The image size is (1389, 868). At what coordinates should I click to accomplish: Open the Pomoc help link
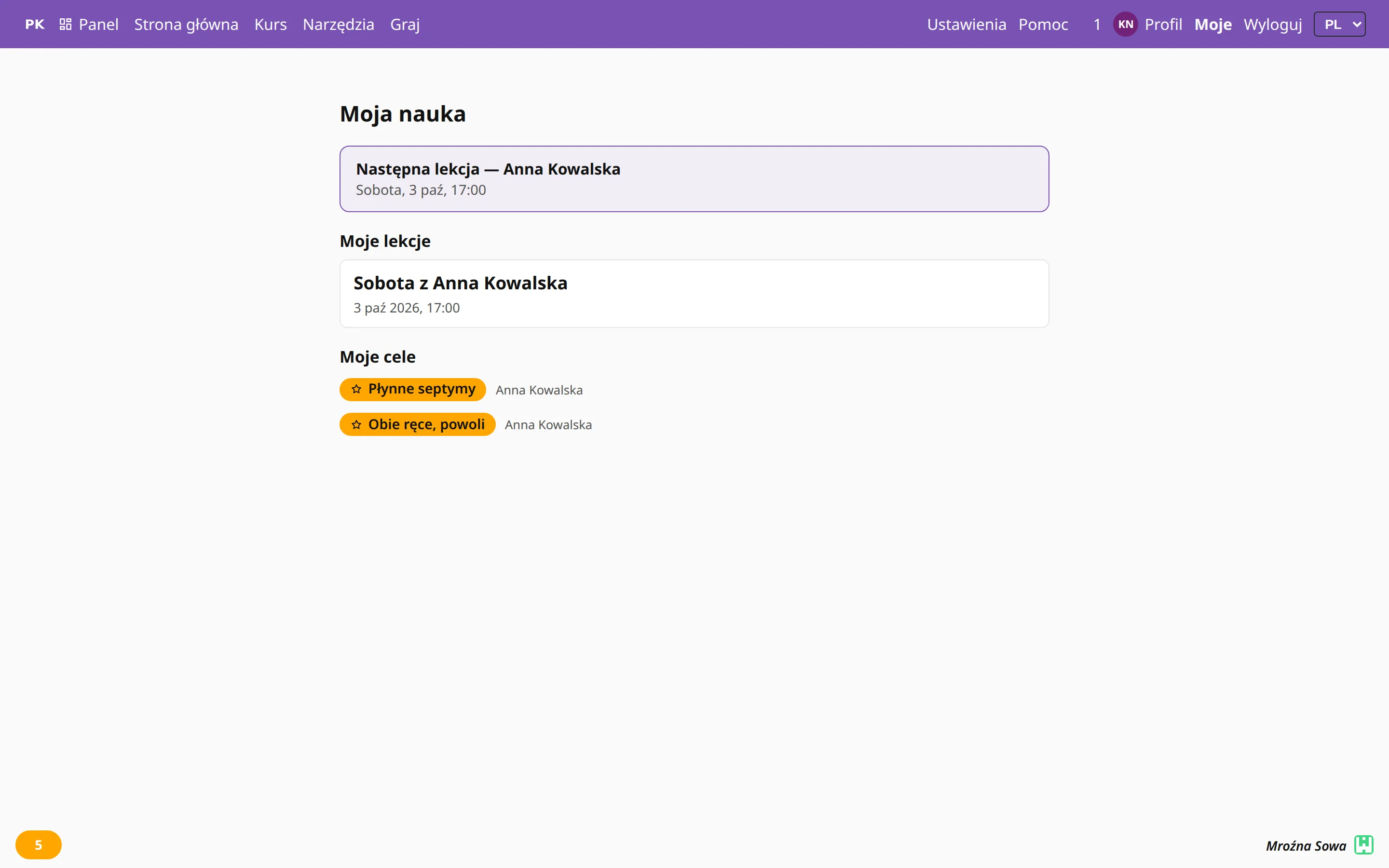pyautogui.click(x=1043, y=24)
